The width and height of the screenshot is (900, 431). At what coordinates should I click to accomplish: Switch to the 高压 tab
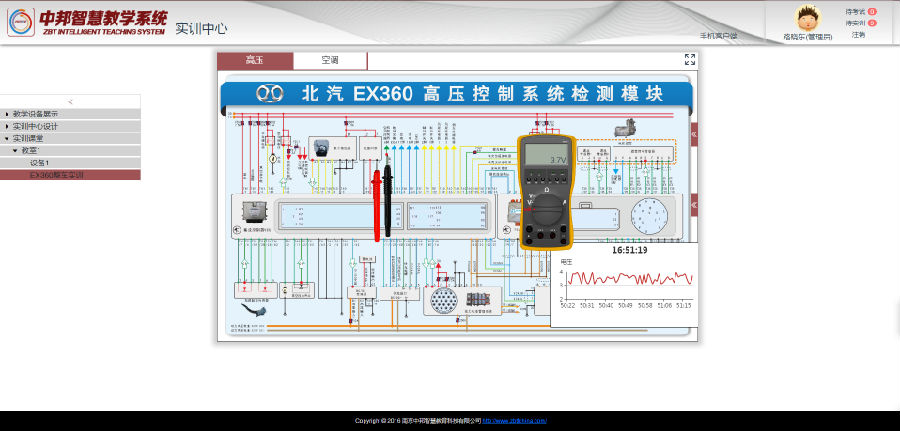[255, 60]
